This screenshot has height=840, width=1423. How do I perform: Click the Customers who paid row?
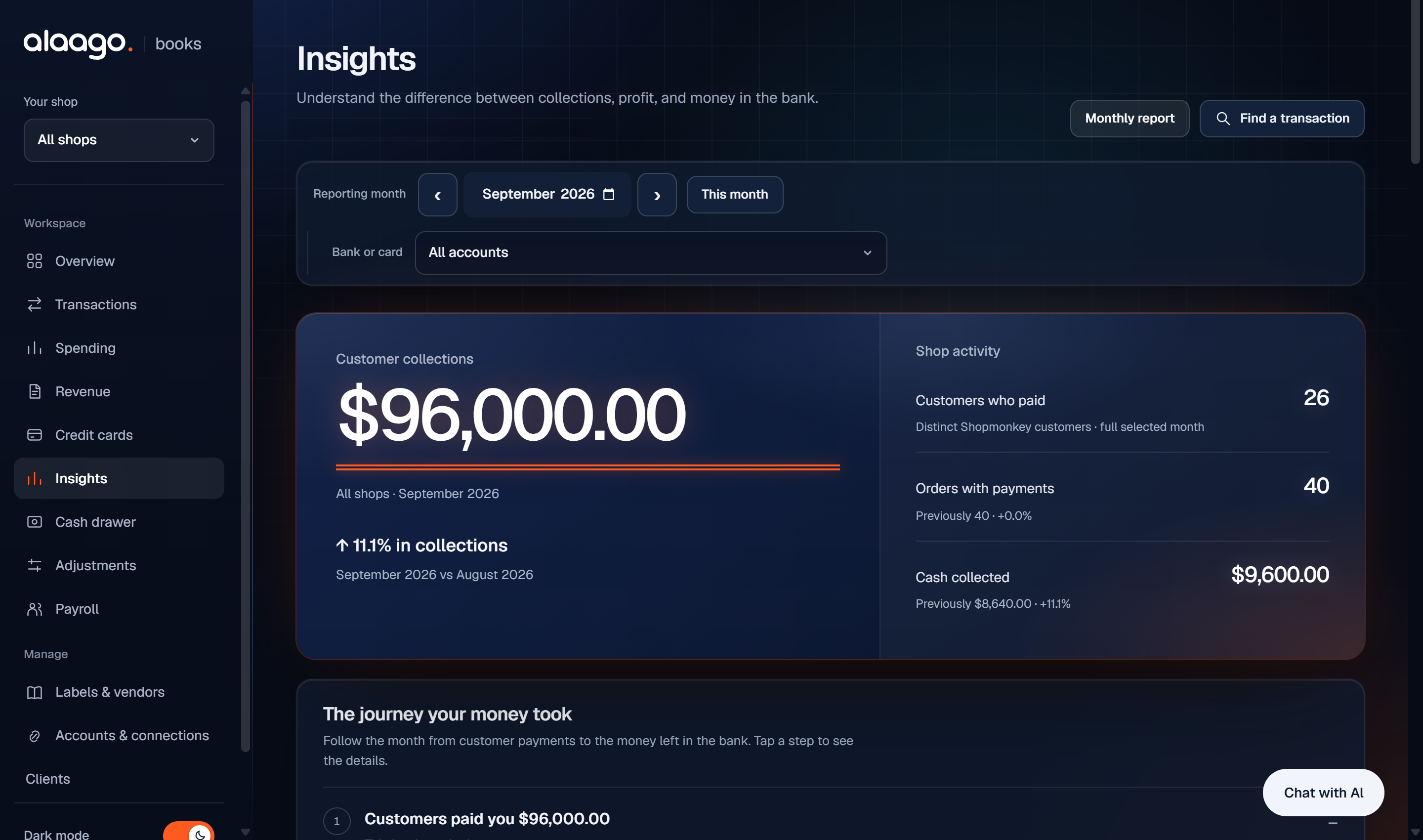tap(1122, 412)
